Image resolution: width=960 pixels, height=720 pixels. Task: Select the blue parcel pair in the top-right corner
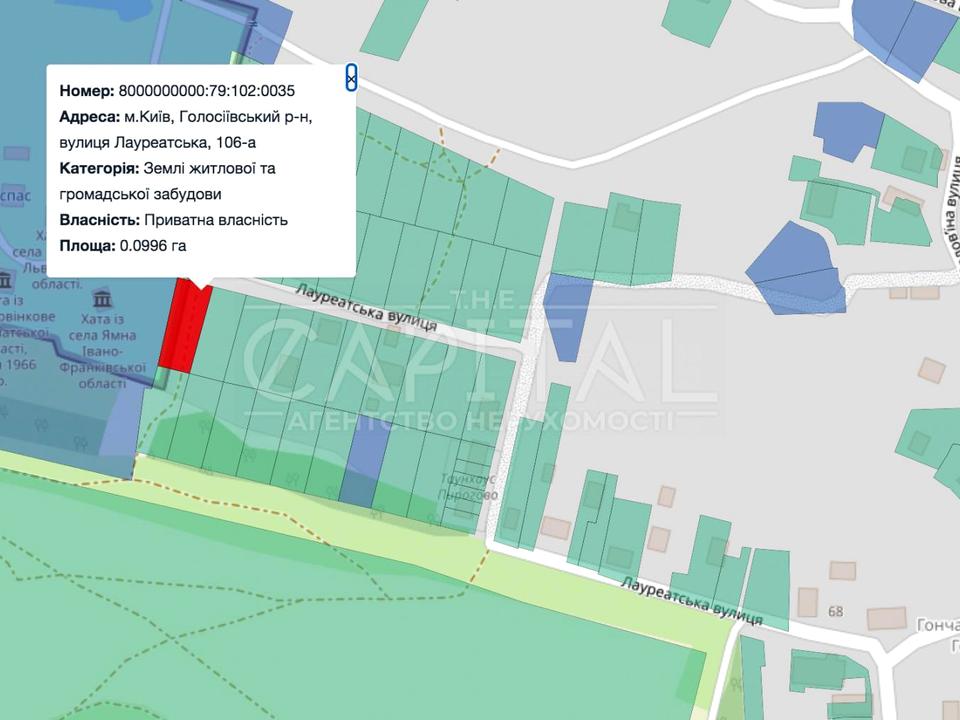pos(905,38)
